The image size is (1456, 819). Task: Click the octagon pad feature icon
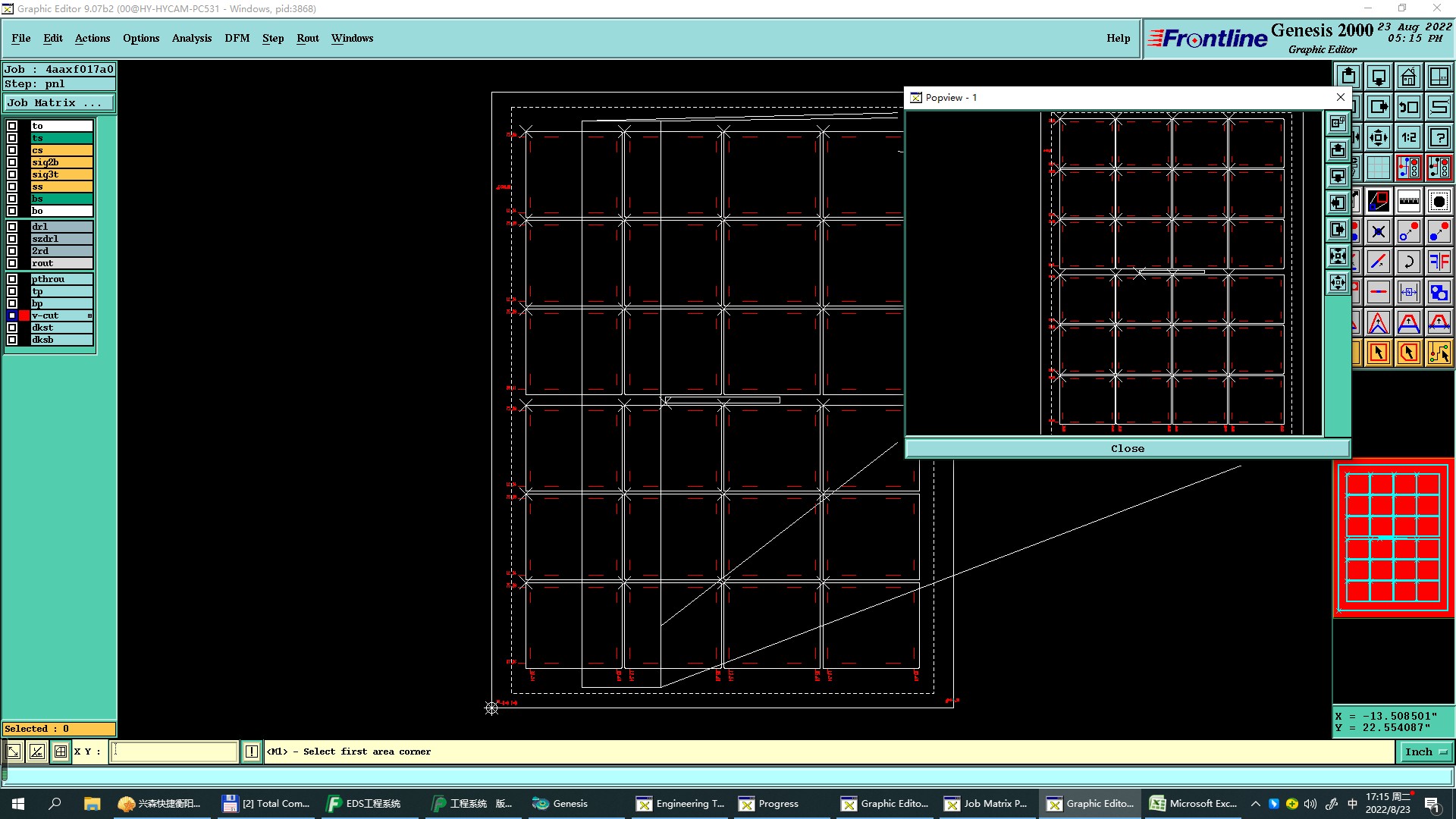1439,201
